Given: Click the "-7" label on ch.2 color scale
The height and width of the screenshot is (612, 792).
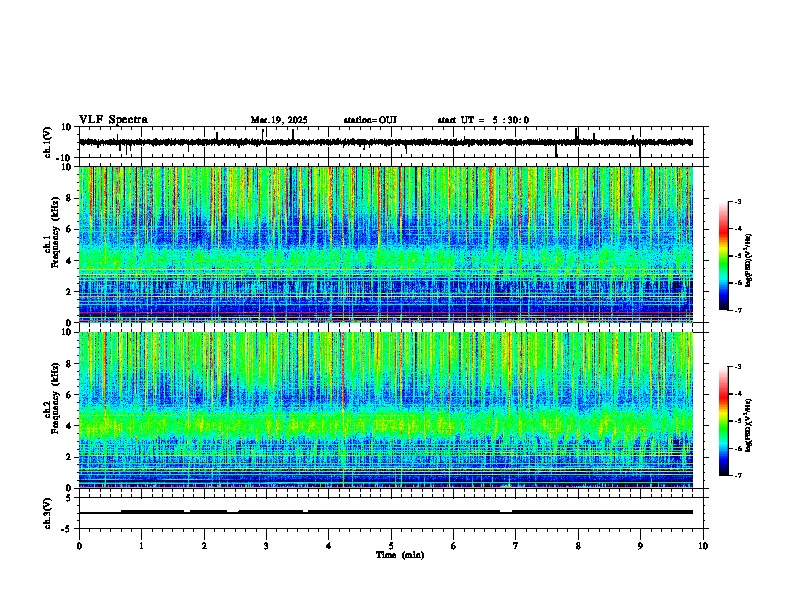Looking at the screenshot, I should click(x=737, y=475).
